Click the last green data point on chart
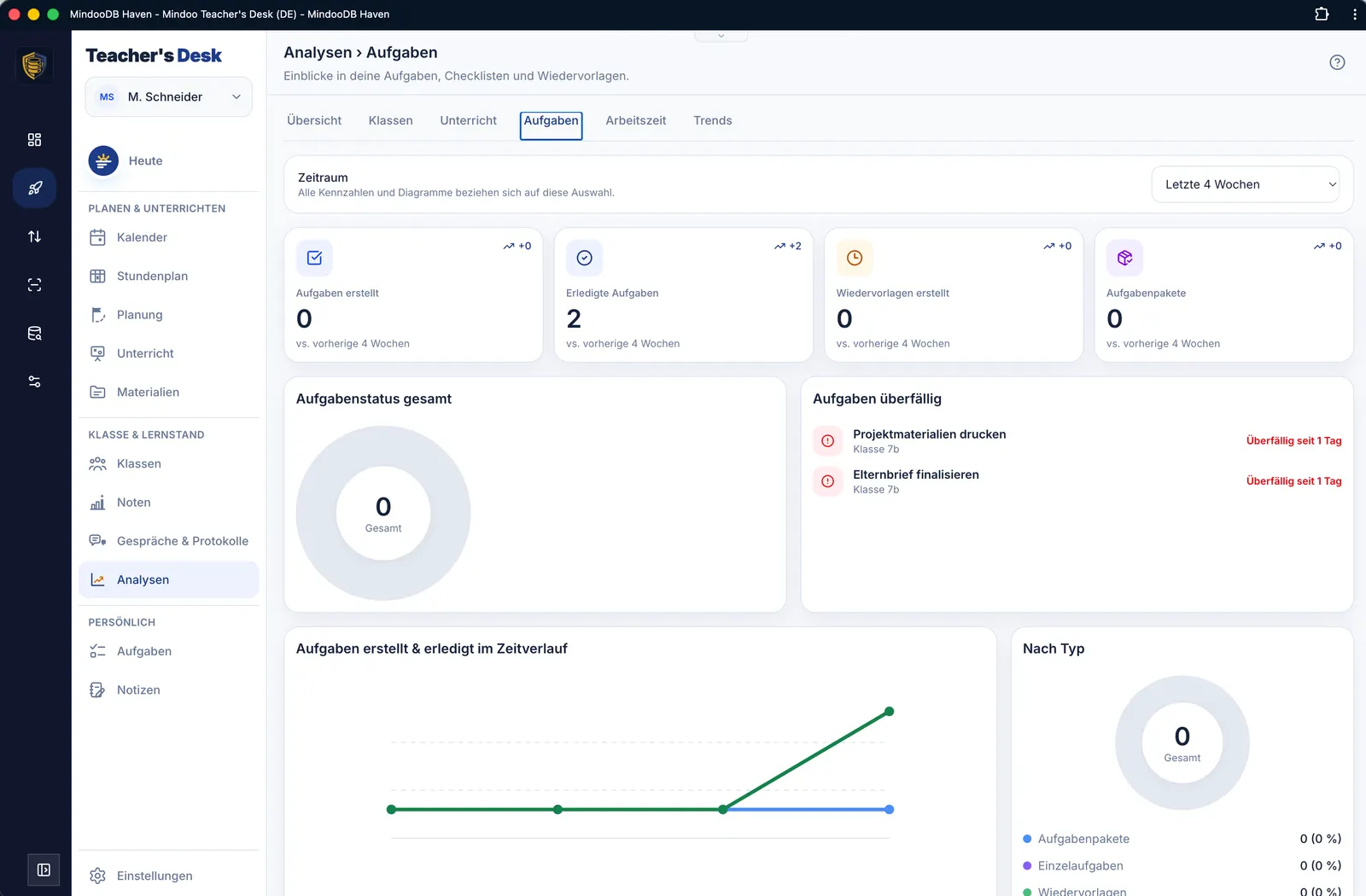The height and width of the screenshot is (896, 1366). pos(890,712)
